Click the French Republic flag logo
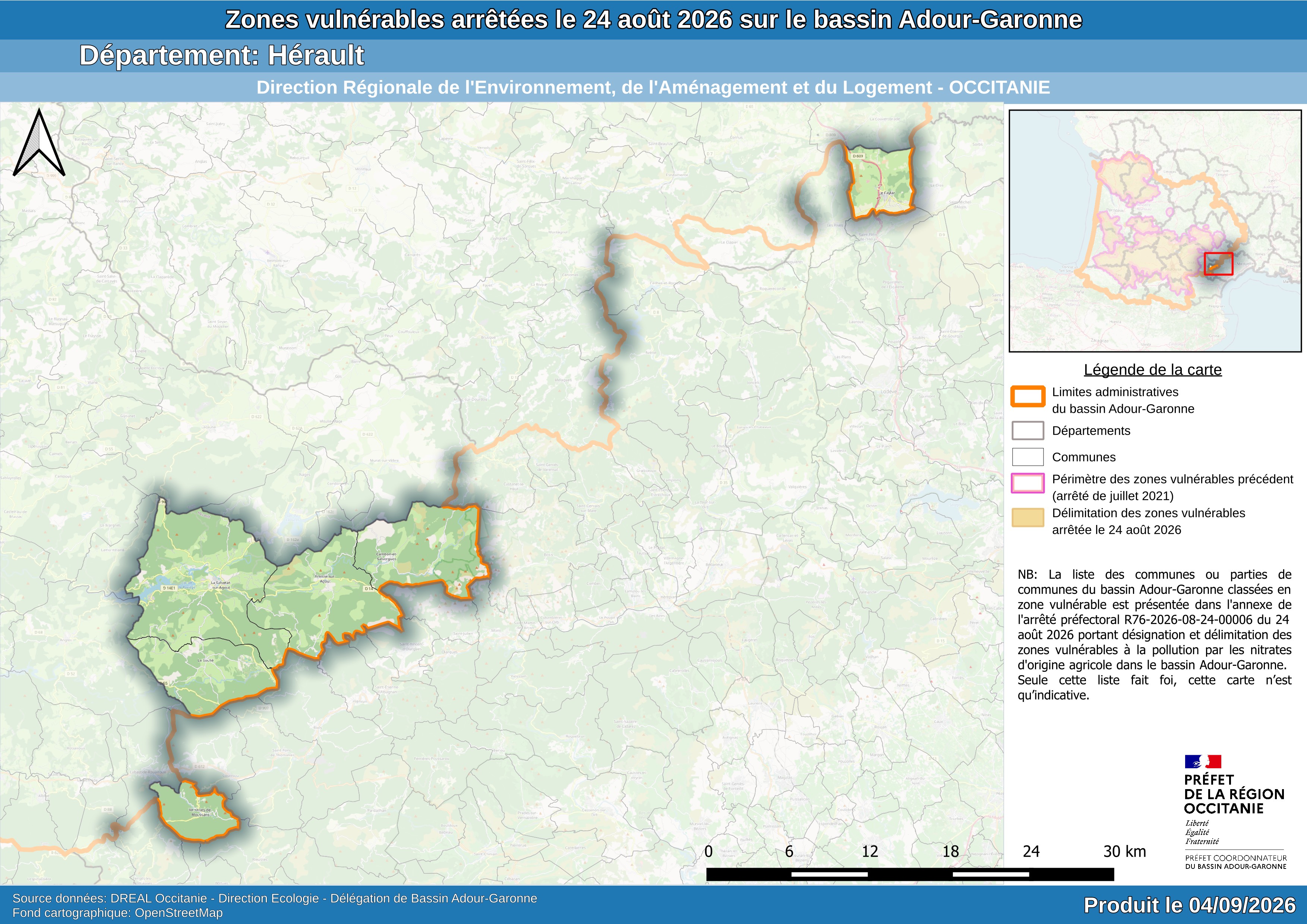Viewport: 1307px width, 924px height. 1203,762
